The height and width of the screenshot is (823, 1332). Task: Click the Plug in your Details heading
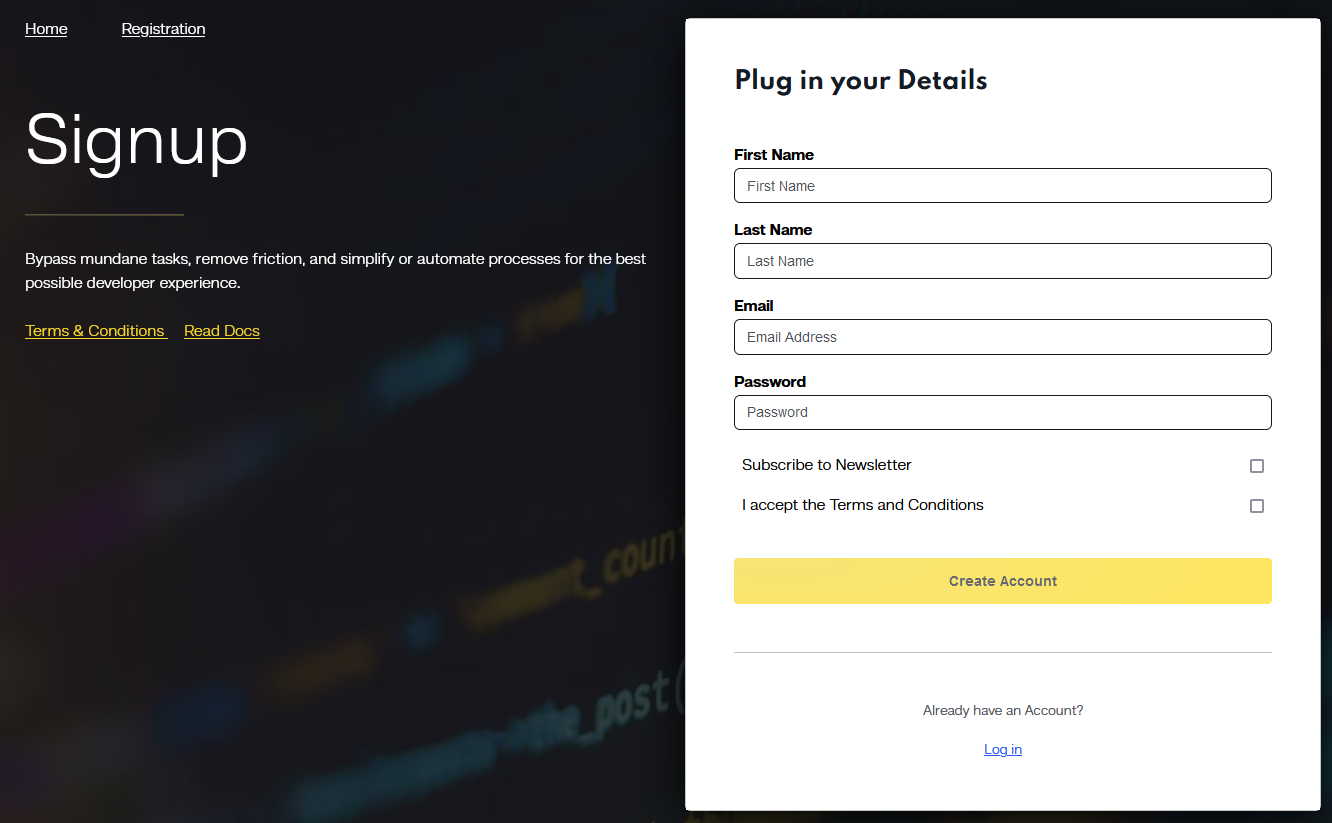861,80
